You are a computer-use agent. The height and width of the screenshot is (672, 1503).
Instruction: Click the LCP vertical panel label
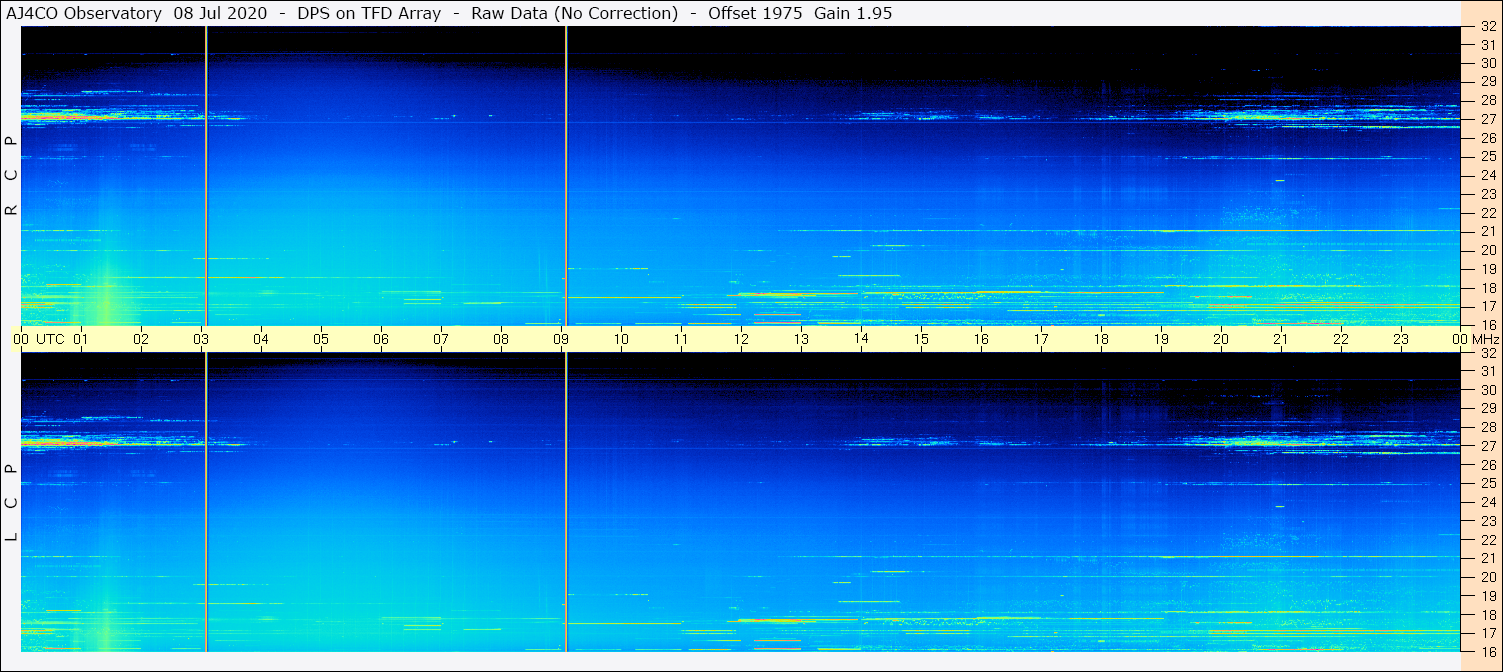point(12,503)
